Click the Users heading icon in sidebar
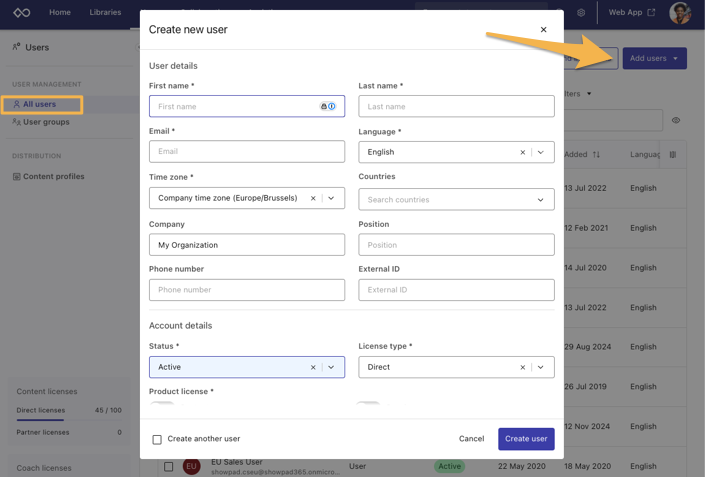 (17, 47)
